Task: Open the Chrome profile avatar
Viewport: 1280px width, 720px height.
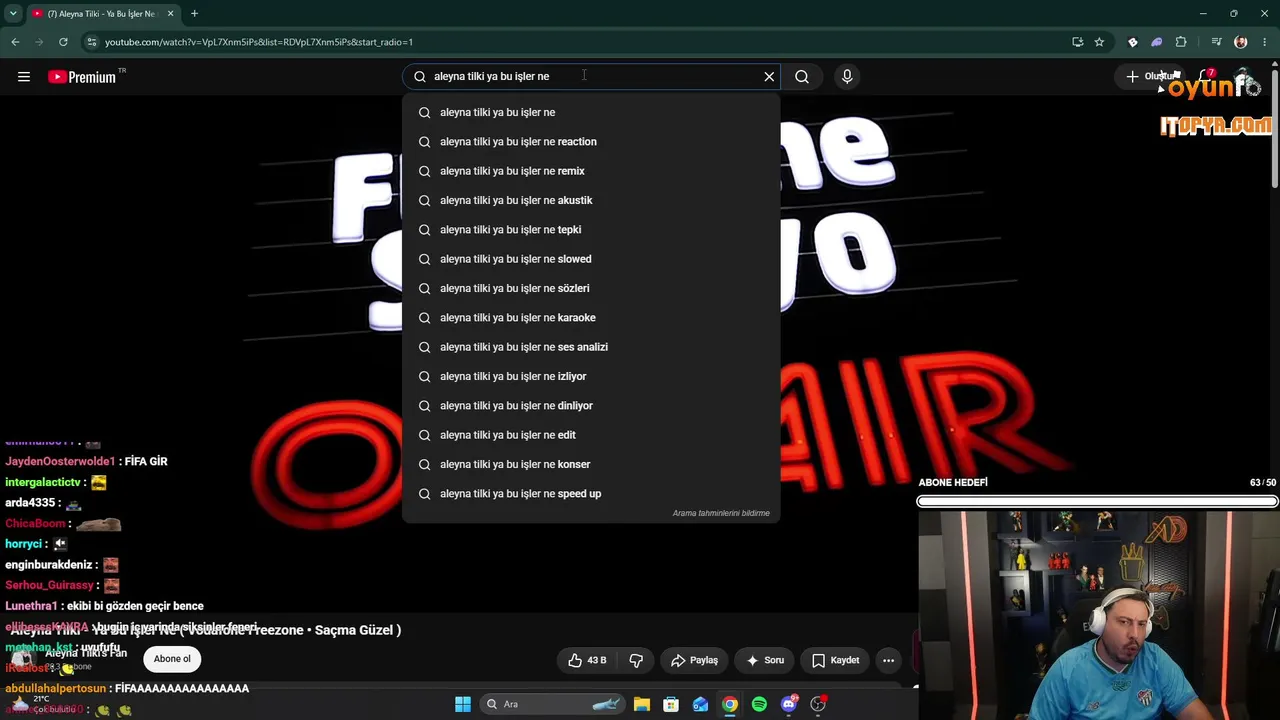Action: click(x=1241, y=42)
